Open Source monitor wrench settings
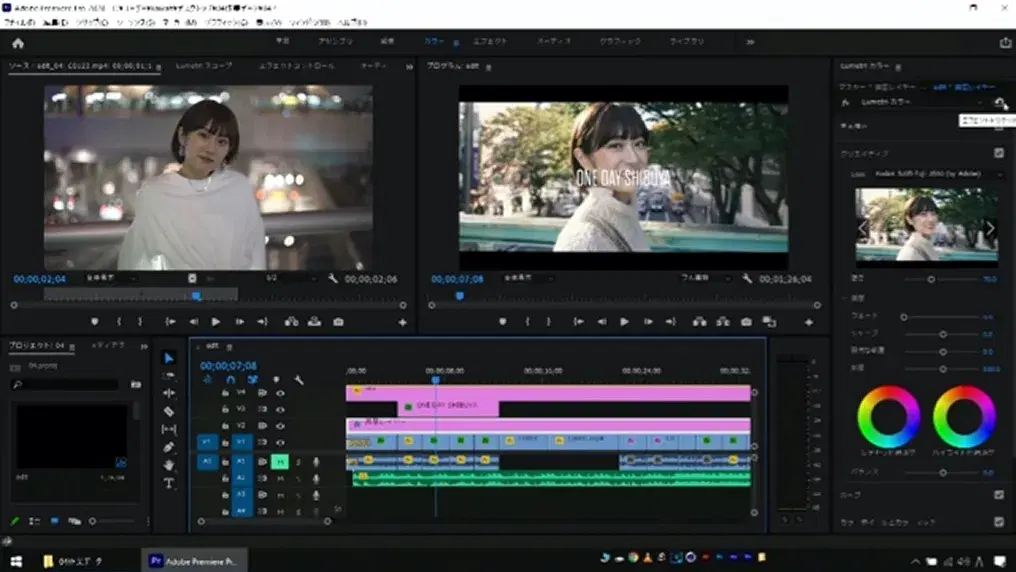 click(332, 279)
